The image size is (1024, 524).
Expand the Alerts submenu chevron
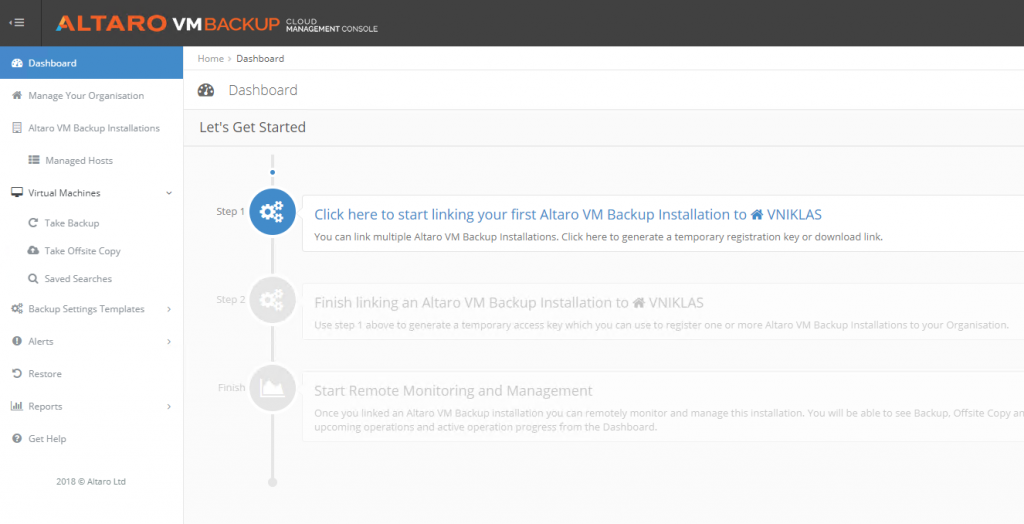169,342
